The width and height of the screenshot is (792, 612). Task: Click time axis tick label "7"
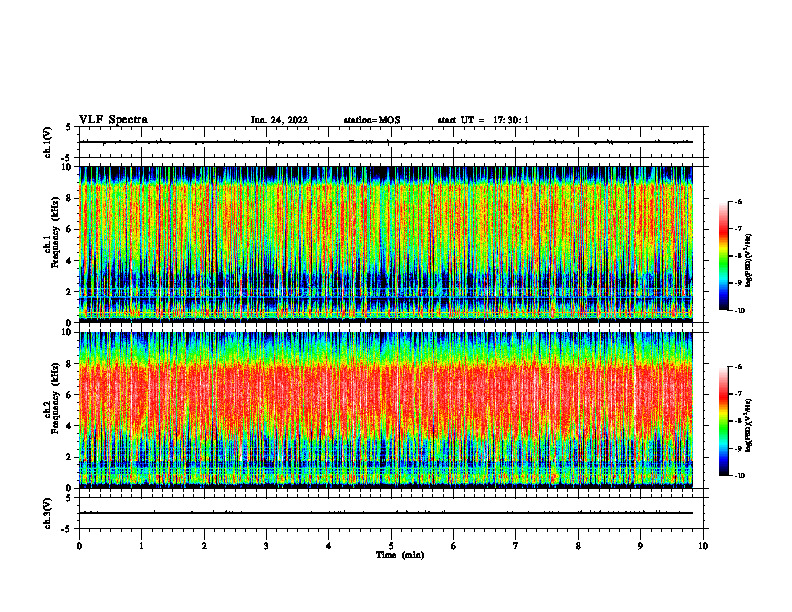pyautogui.click(x=516, y=546)
